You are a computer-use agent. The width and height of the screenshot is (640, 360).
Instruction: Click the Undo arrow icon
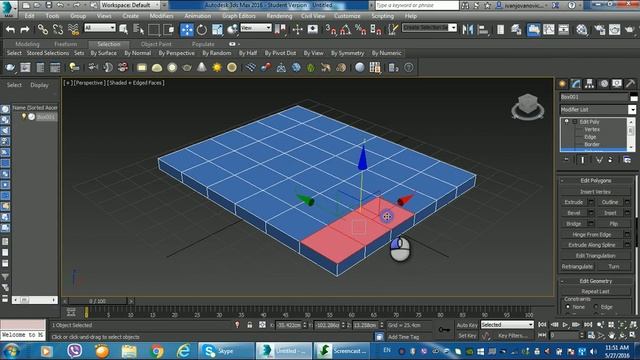(11, 29)
